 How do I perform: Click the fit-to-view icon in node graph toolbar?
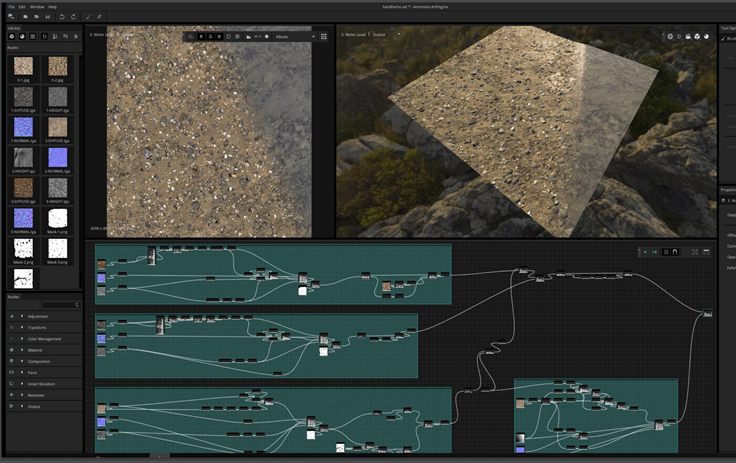pyautogui.click(x=695, y=252)
